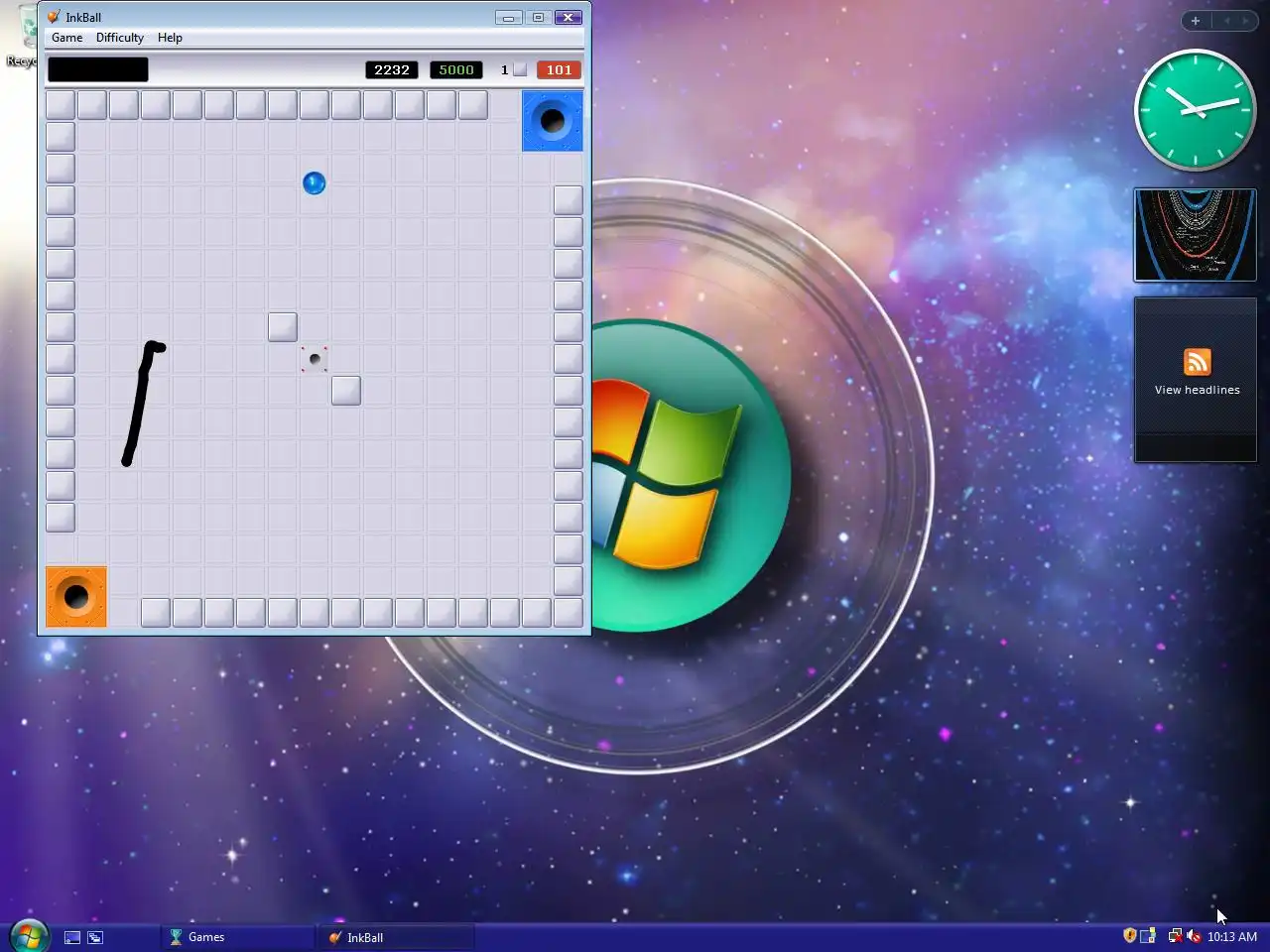
Task: Open the Difficulty menu
Action: click(x=120, y=38)
